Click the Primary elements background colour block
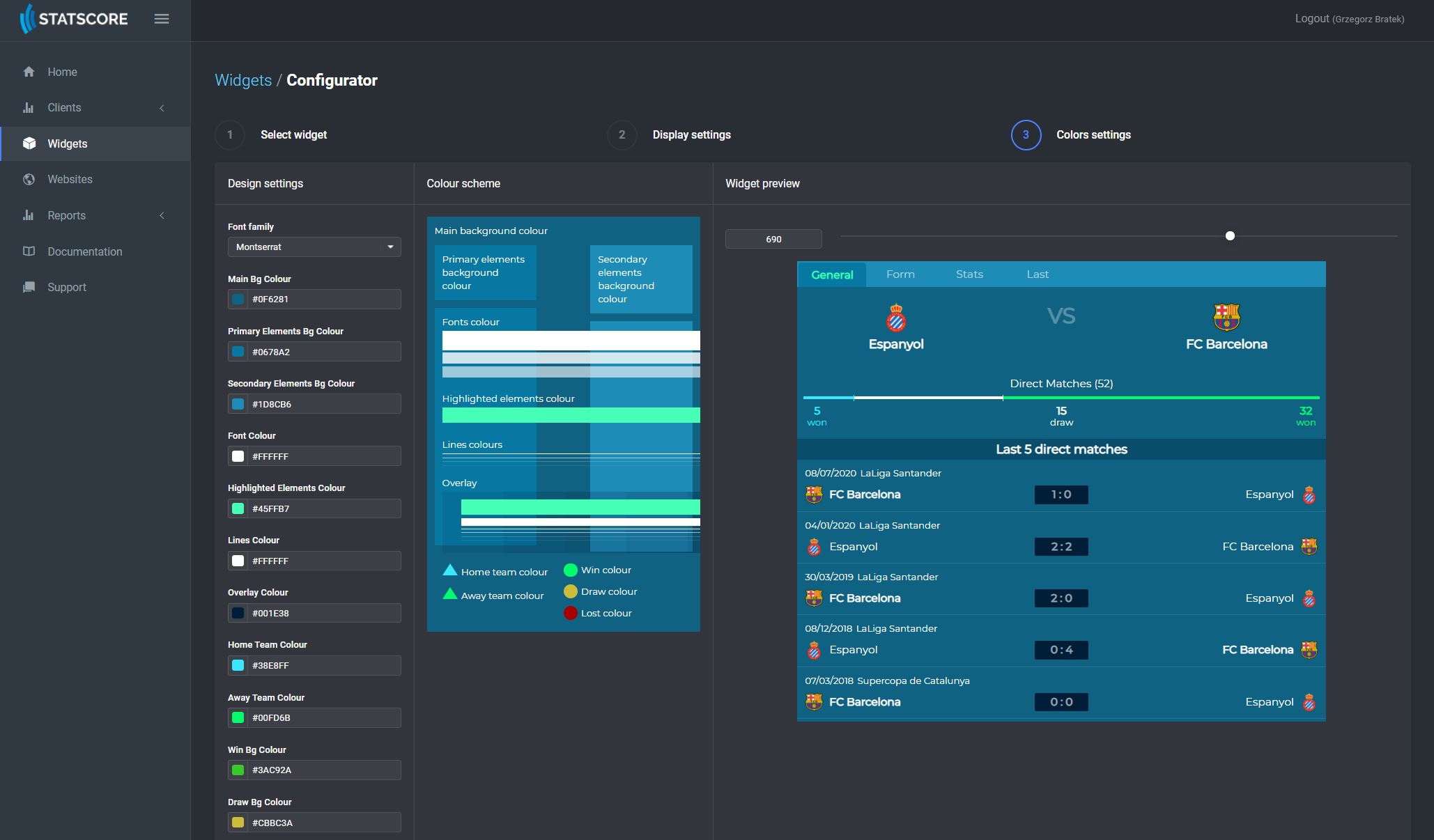This screenshot has width=1434, height=840. [486, 272]
